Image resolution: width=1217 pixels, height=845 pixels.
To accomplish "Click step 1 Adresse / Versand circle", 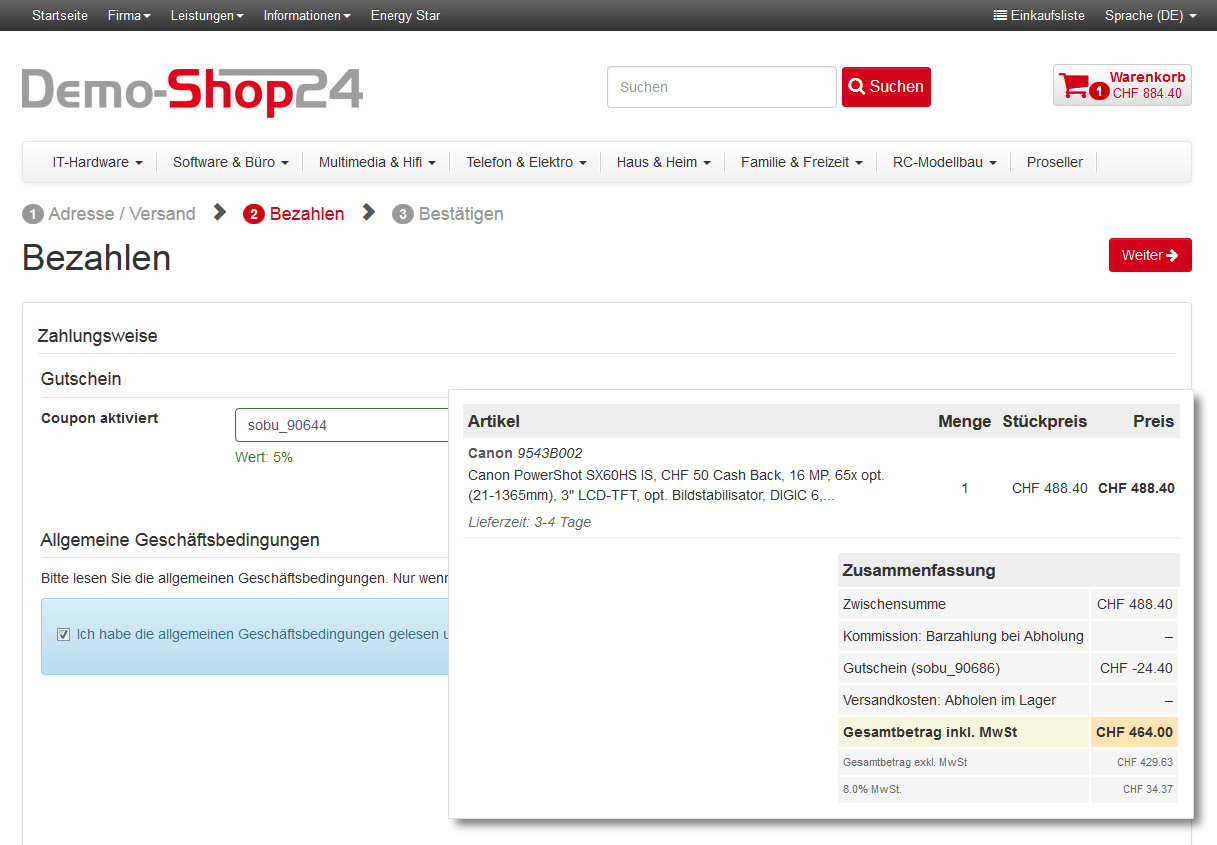I will (33, 214).
